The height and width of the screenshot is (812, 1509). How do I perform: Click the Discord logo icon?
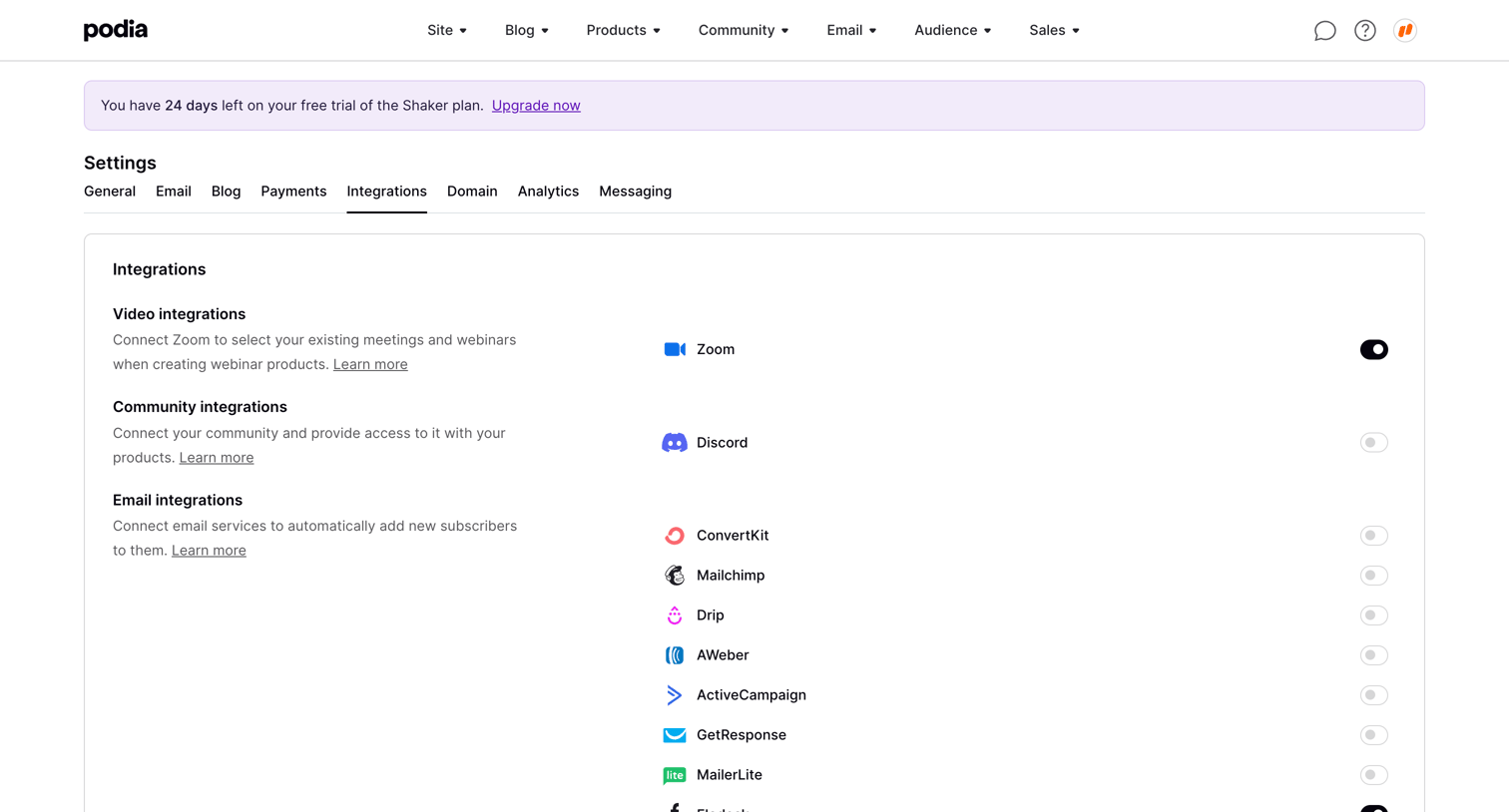[x=675, y=443]
